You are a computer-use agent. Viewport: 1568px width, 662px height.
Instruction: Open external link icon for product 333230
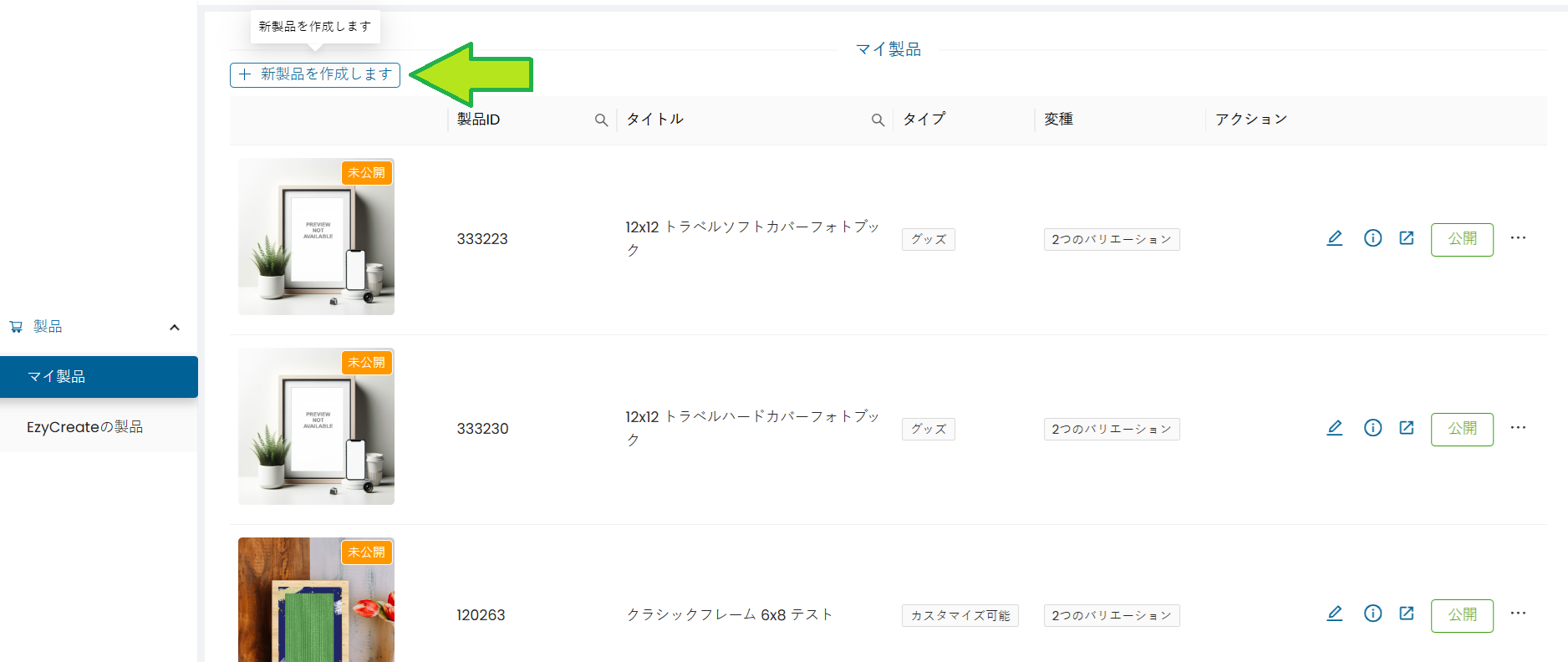[x=1407, y=428]
